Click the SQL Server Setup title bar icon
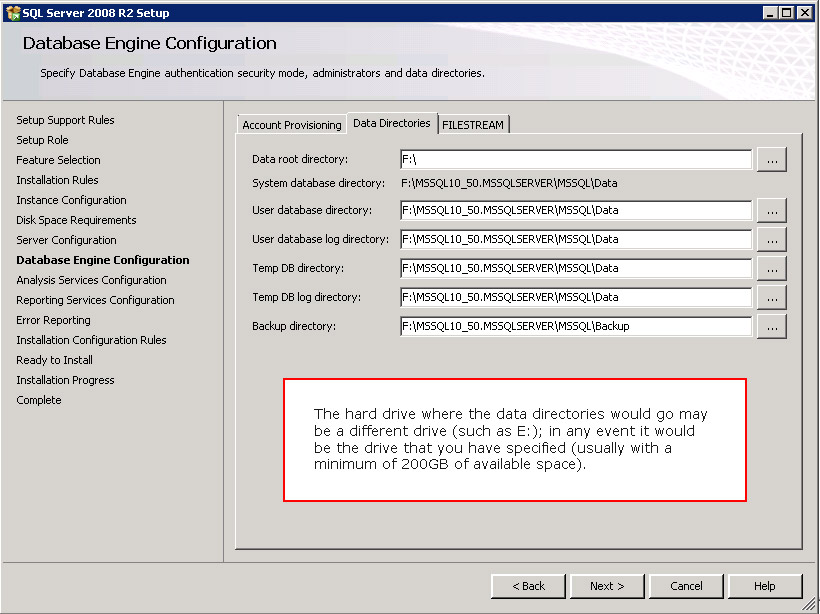Image resolution: width=820 pixels, height=614 pixels. [13, 13]
